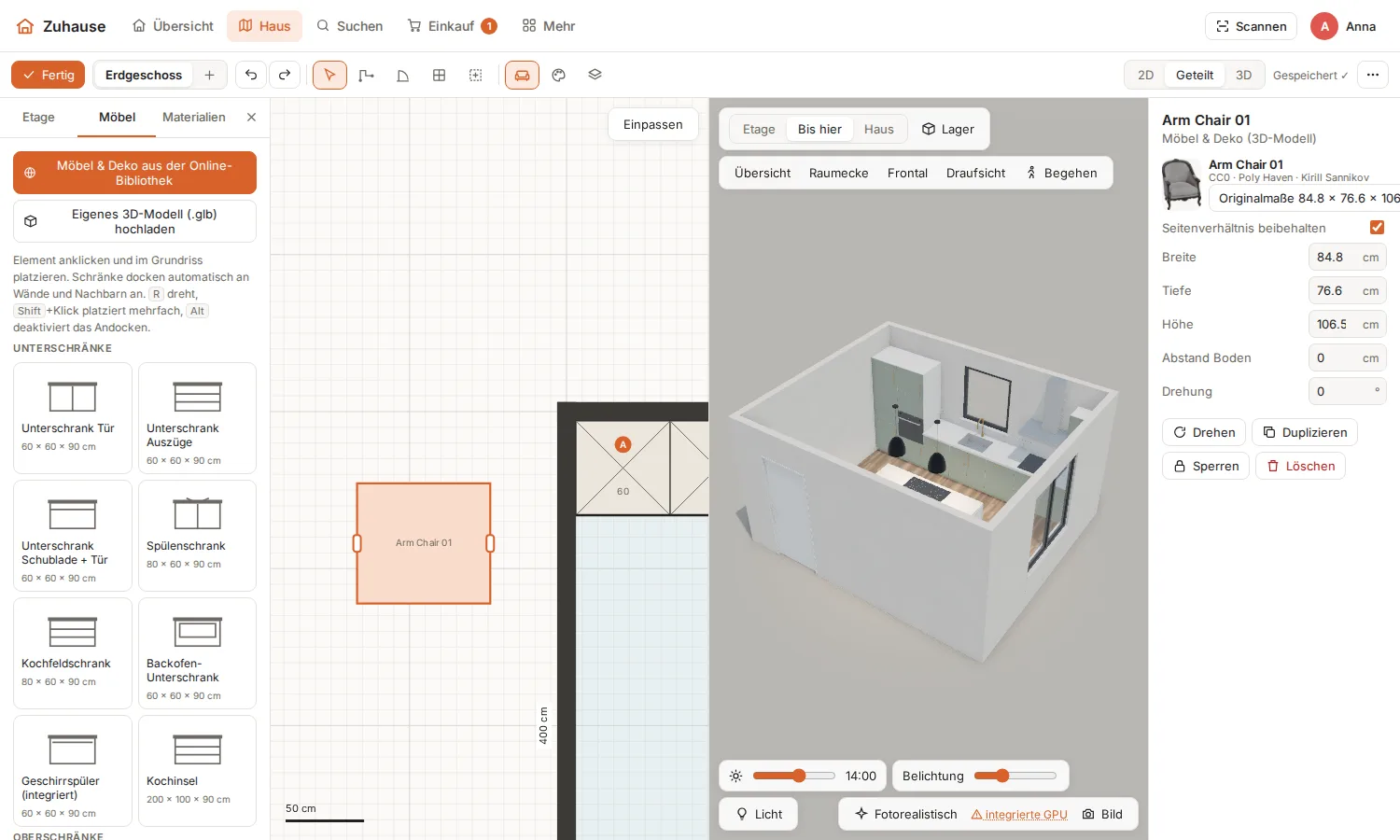
Task: Select the pointer selection tool
Action: [329, 75]
